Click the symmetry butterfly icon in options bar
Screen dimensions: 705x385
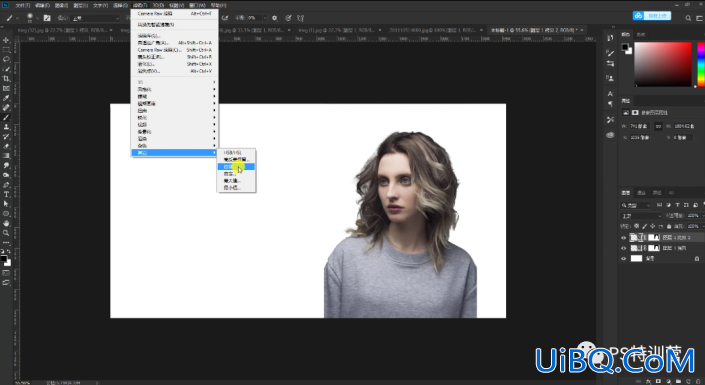[301, 18]
